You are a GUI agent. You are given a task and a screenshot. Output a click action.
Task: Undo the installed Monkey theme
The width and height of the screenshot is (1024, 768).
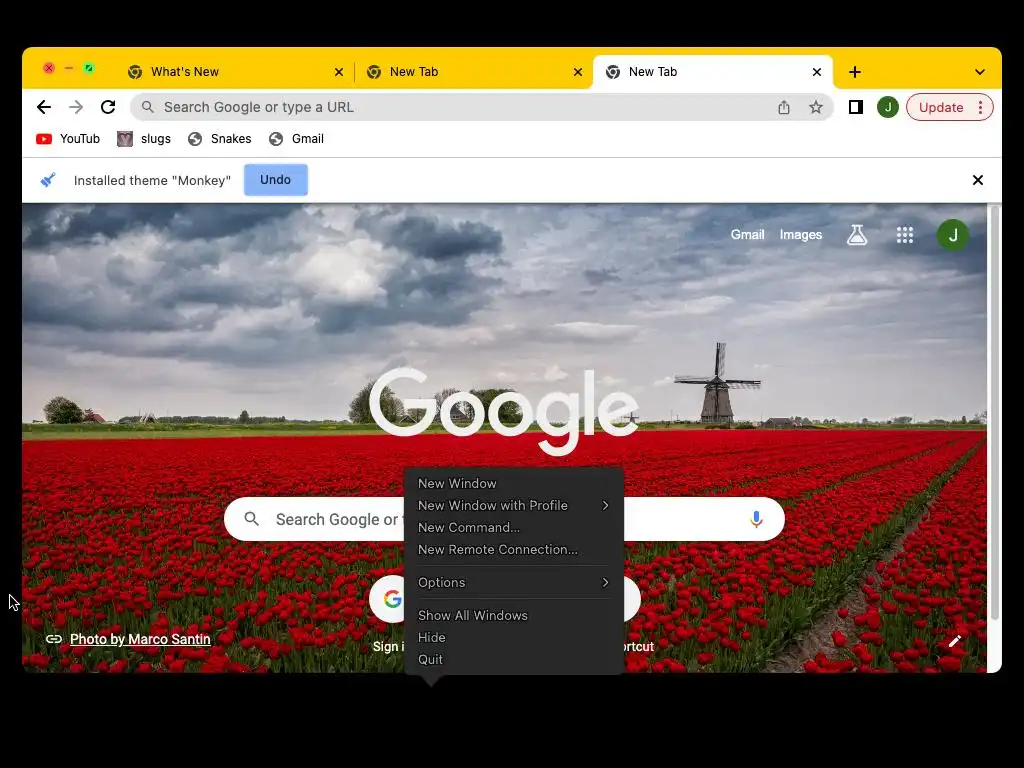276,180
